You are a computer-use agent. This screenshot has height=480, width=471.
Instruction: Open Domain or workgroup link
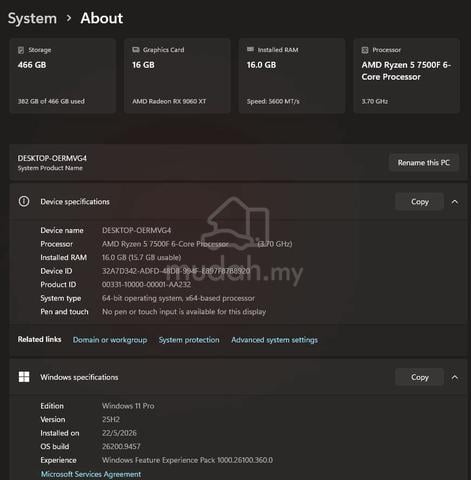110,340
